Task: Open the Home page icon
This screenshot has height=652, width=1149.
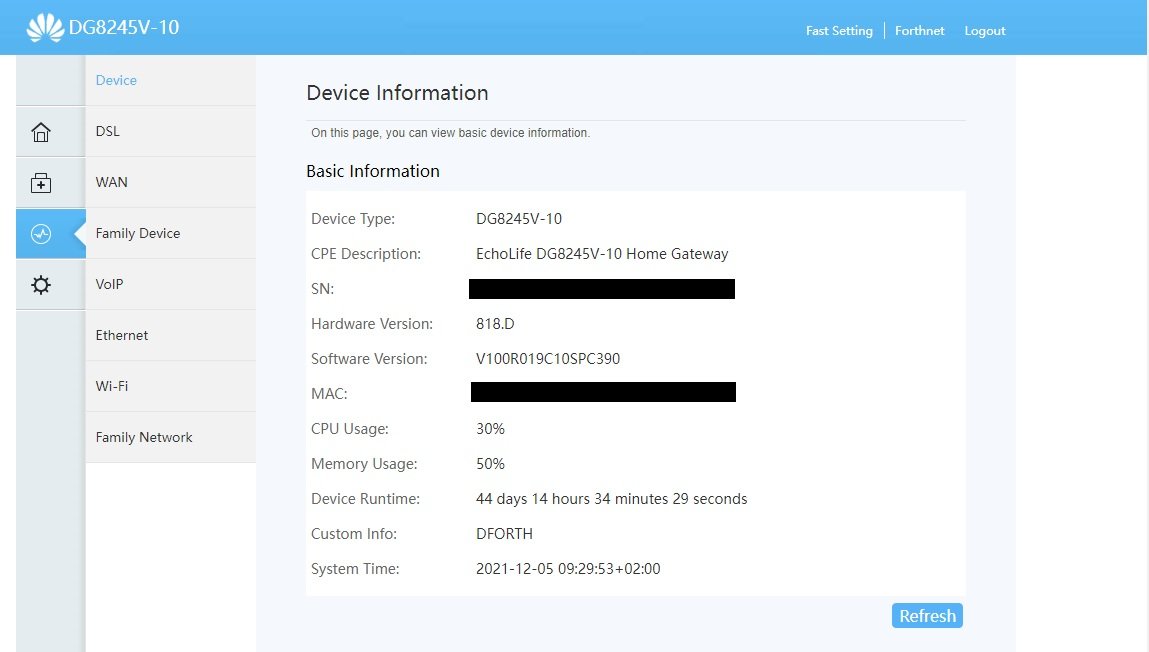Action: click(x=41, y=132)
